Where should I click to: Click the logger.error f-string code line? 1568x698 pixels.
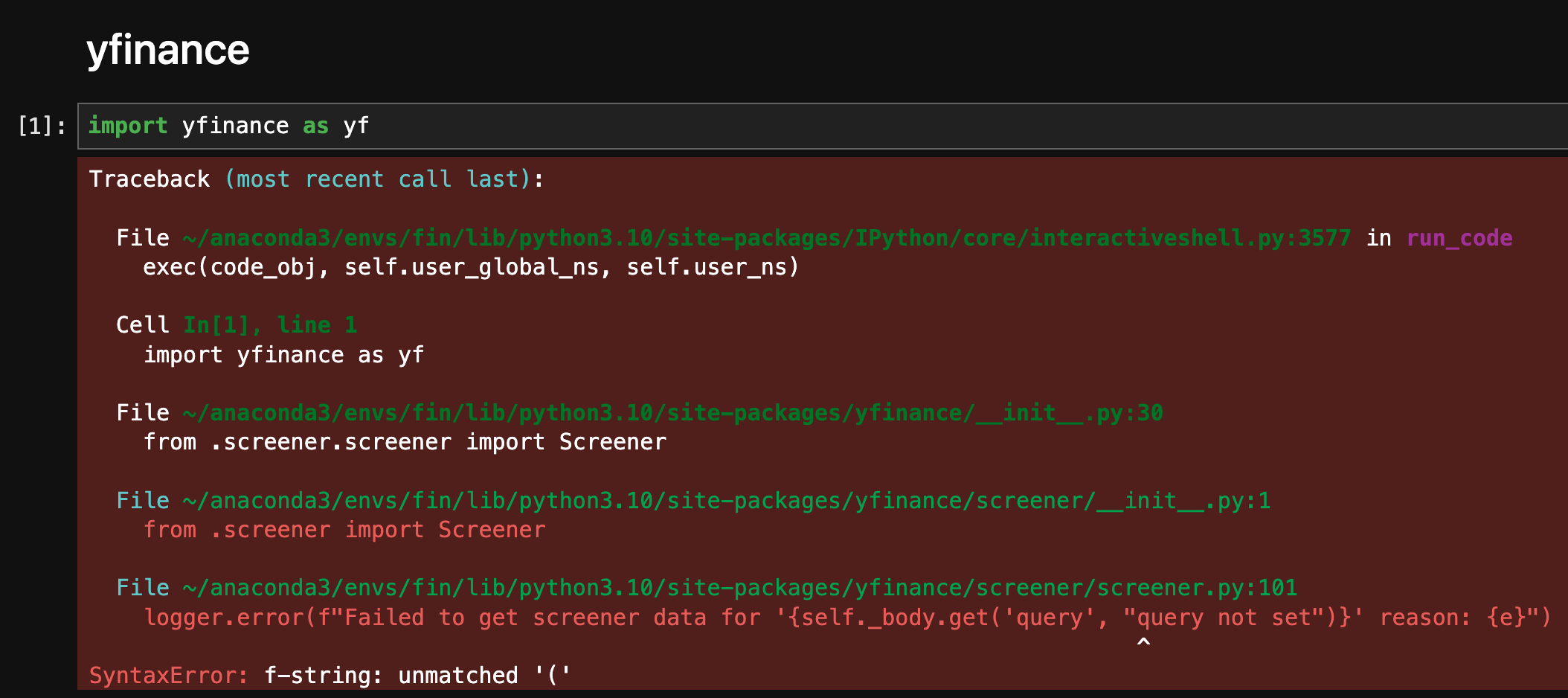click(x=847, y=618)
